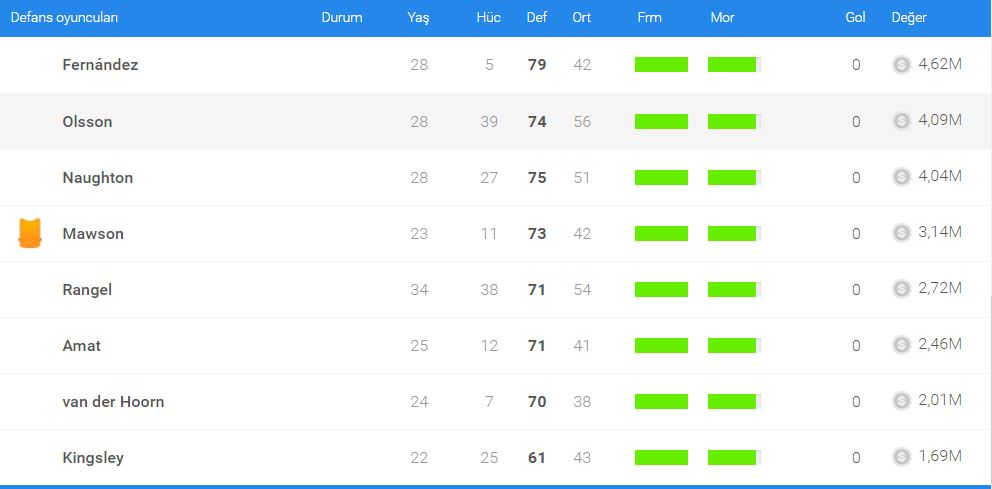Click the Hüc column header
This screenshot has height=489, width=992.
[488, 18]
